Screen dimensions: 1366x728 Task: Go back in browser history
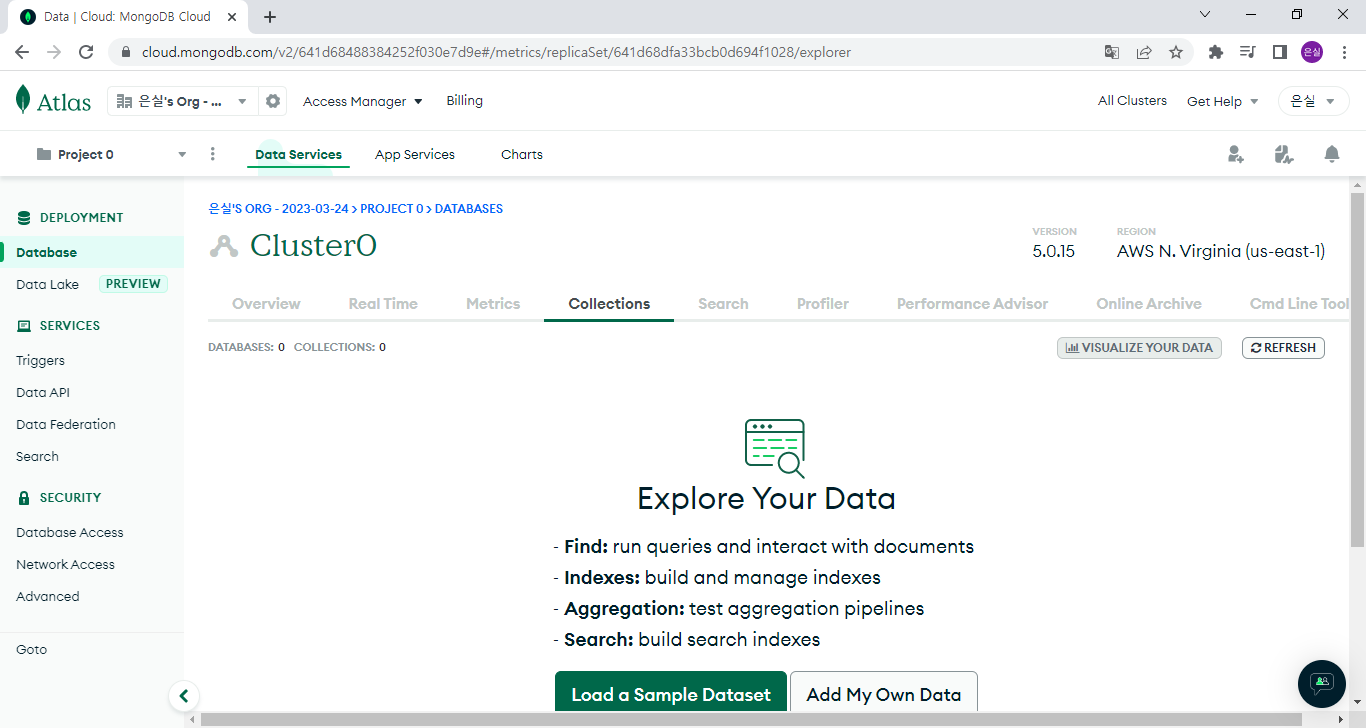pos(22,52)
